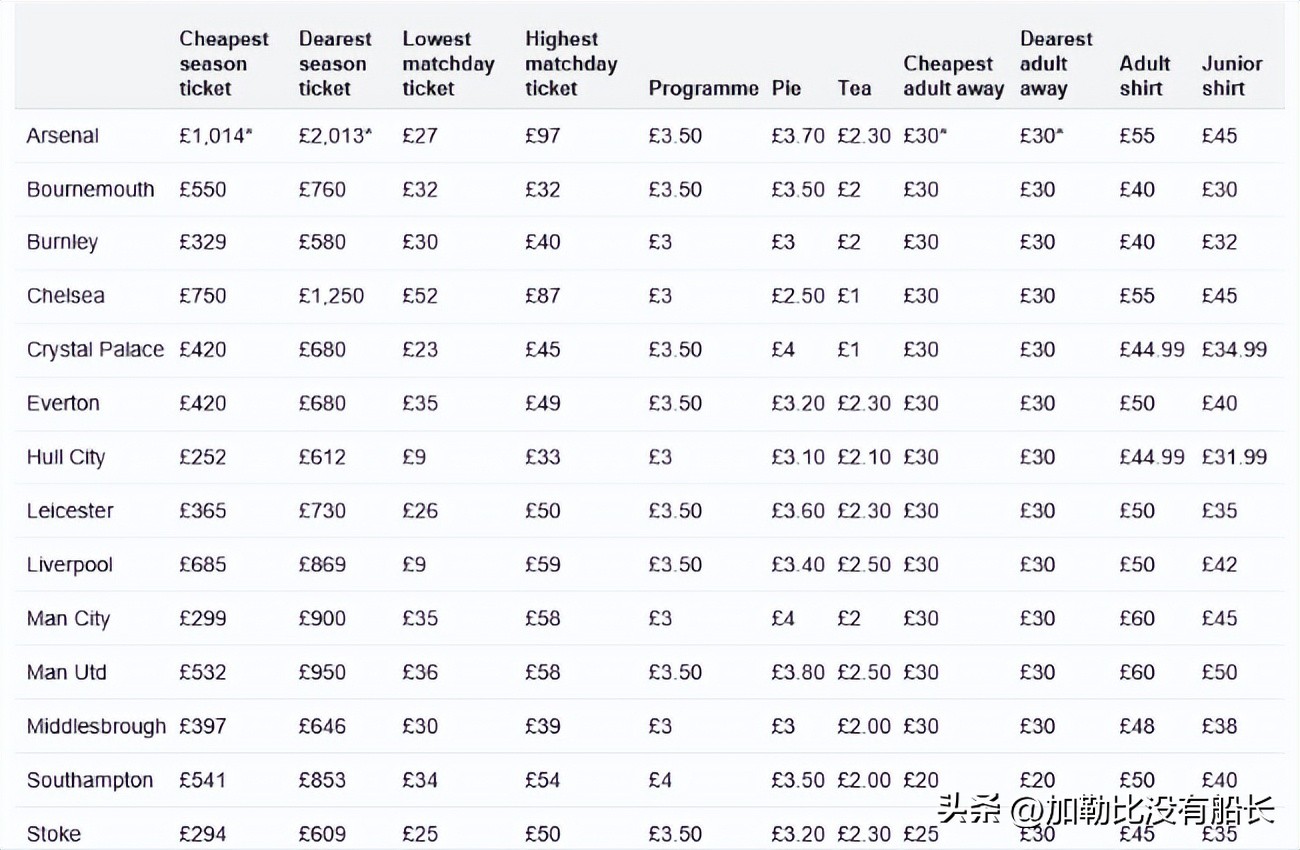Image resolution: width=1300 pixels, height=850 pixels.
Task: Click the Toutiao watermark text
Action: pos(1107,807)
